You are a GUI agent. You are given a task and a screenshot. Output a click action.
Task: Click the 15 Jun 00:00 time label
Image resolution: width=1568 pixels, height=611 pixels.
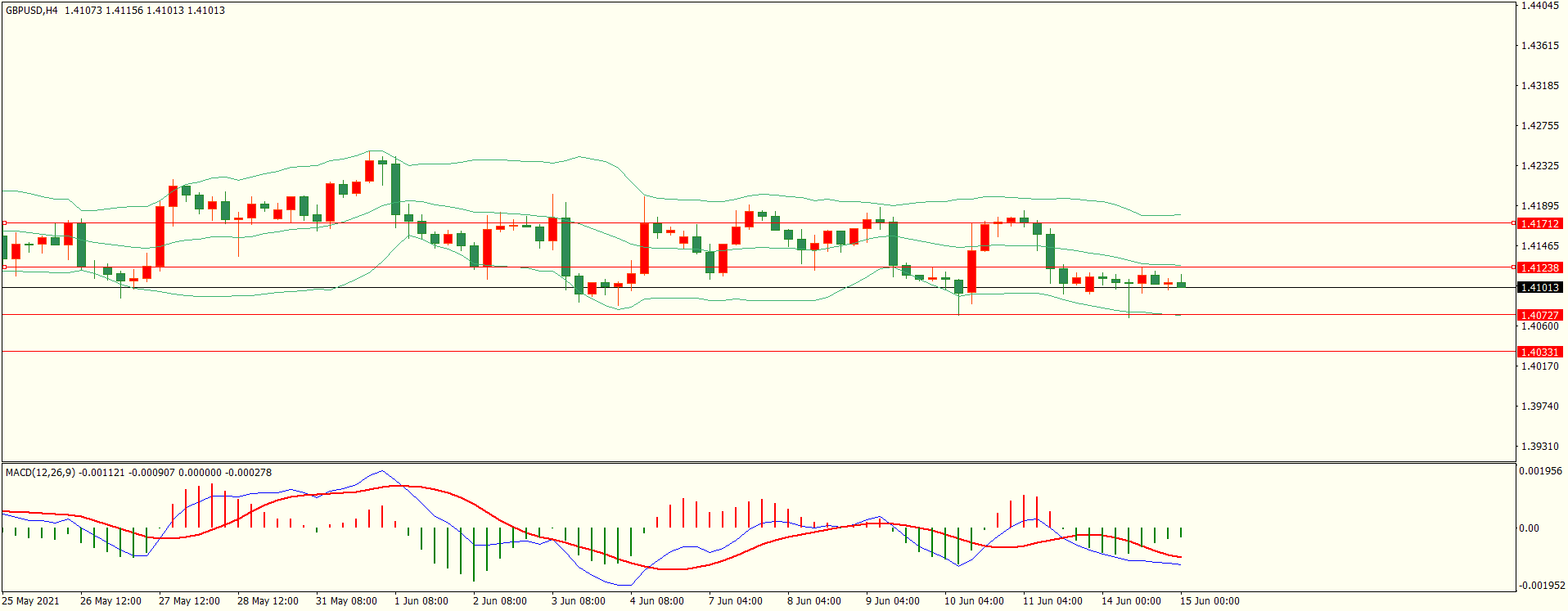(x=1210, y=601)
